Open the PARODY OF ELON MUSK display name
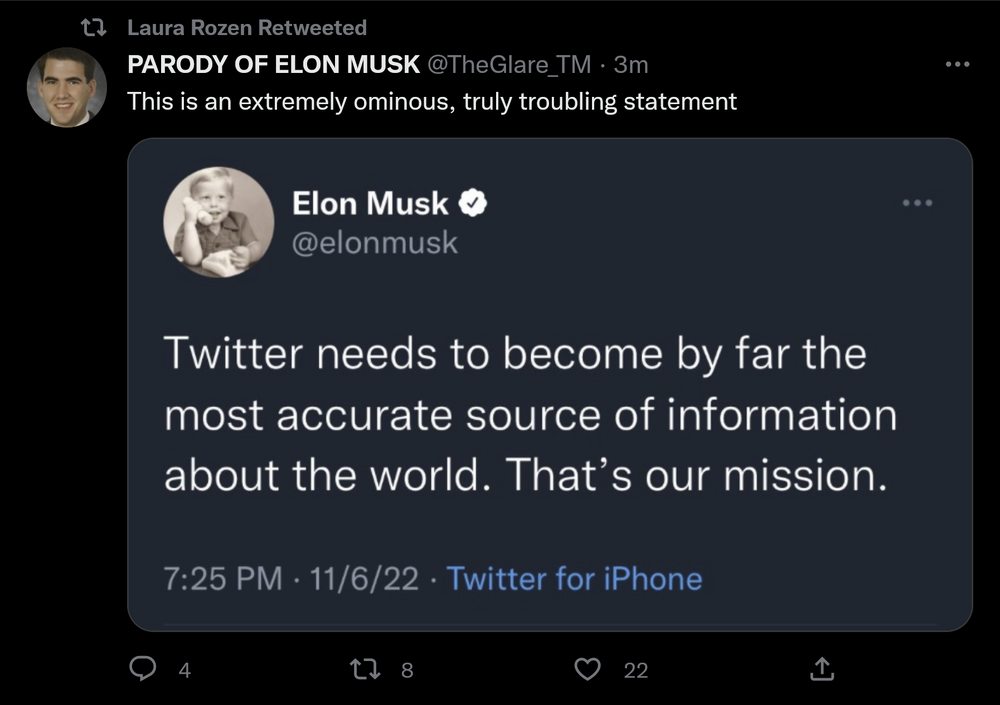The height and width of the screenshot is (705, 1000). coord(273,65)
